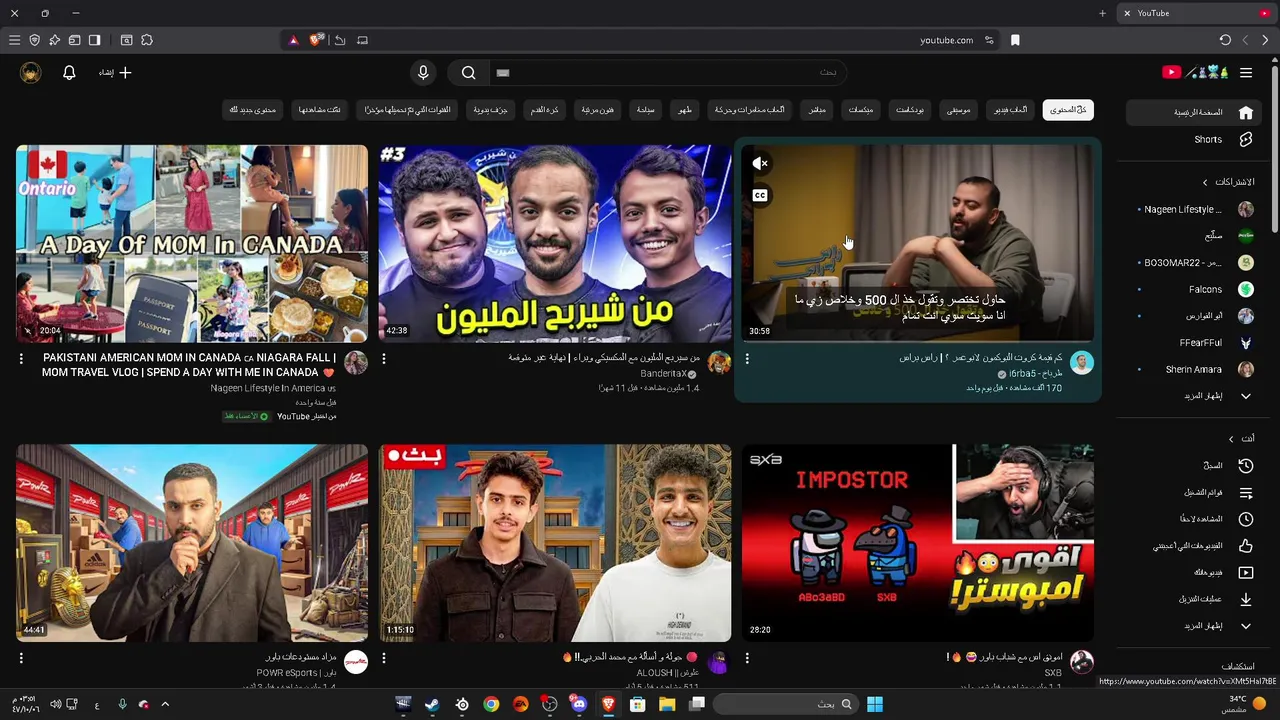Open Liked videos in the sidebar
Viewport: 1280px width, 720px height.
pyautogui.click(x=1195, y=545)
